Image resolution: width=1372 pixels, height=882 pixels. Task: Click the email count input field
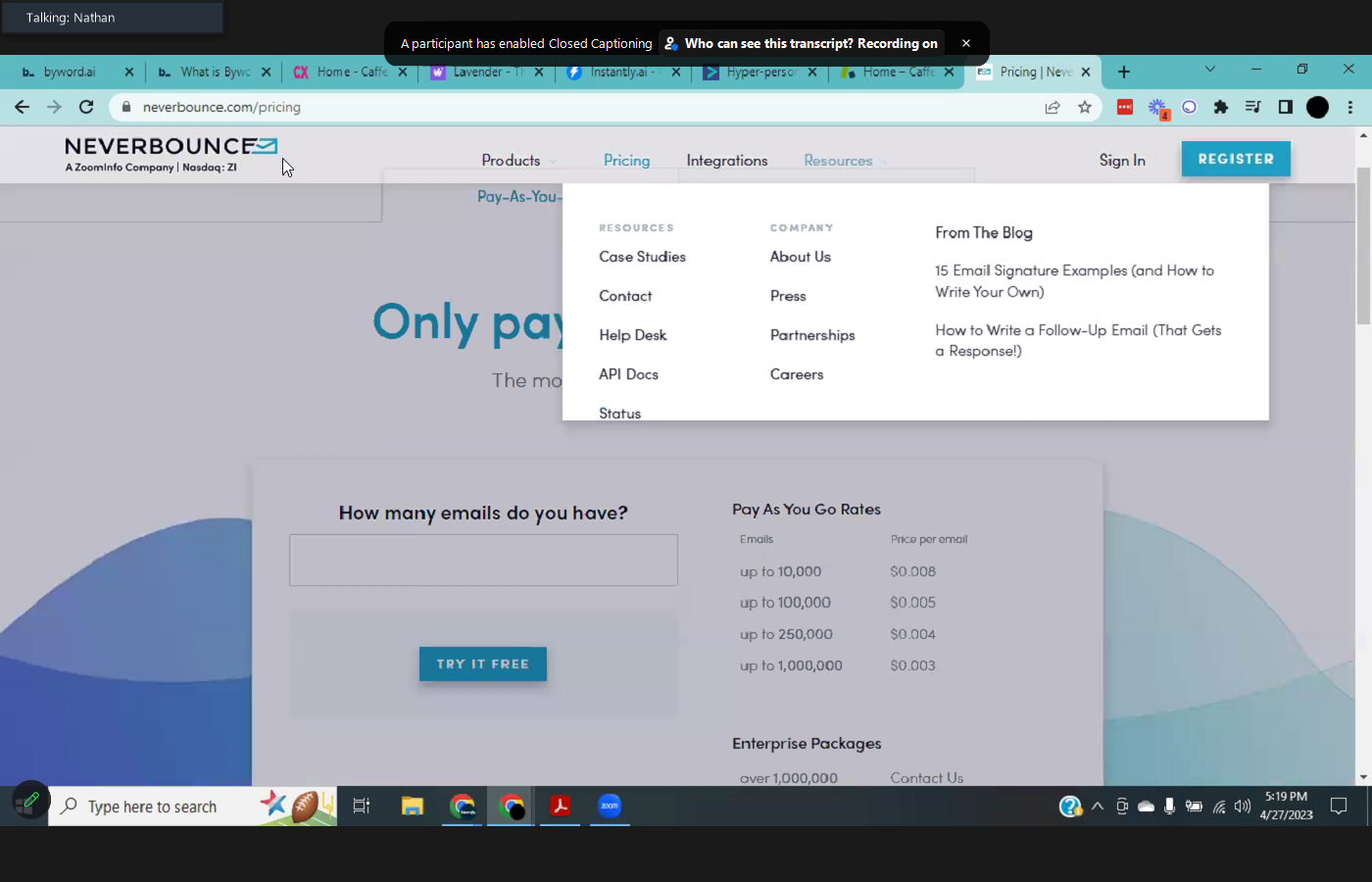coord(483,560)
